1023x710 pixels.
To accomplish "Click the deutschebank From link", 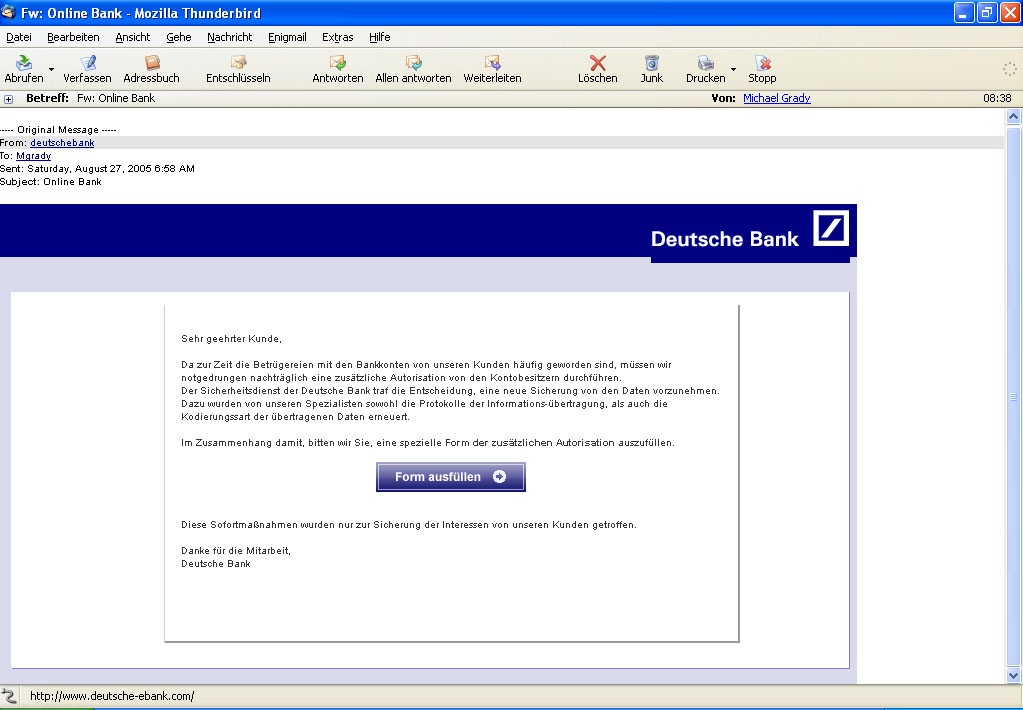I will [62, 143].
